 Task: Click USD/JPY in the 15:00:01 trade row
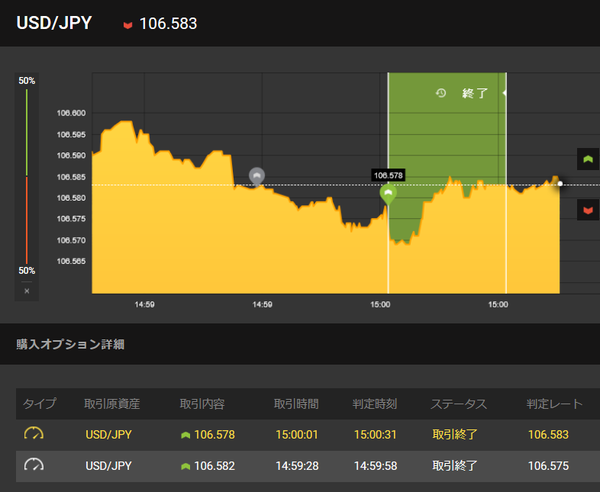click(109, 435)
